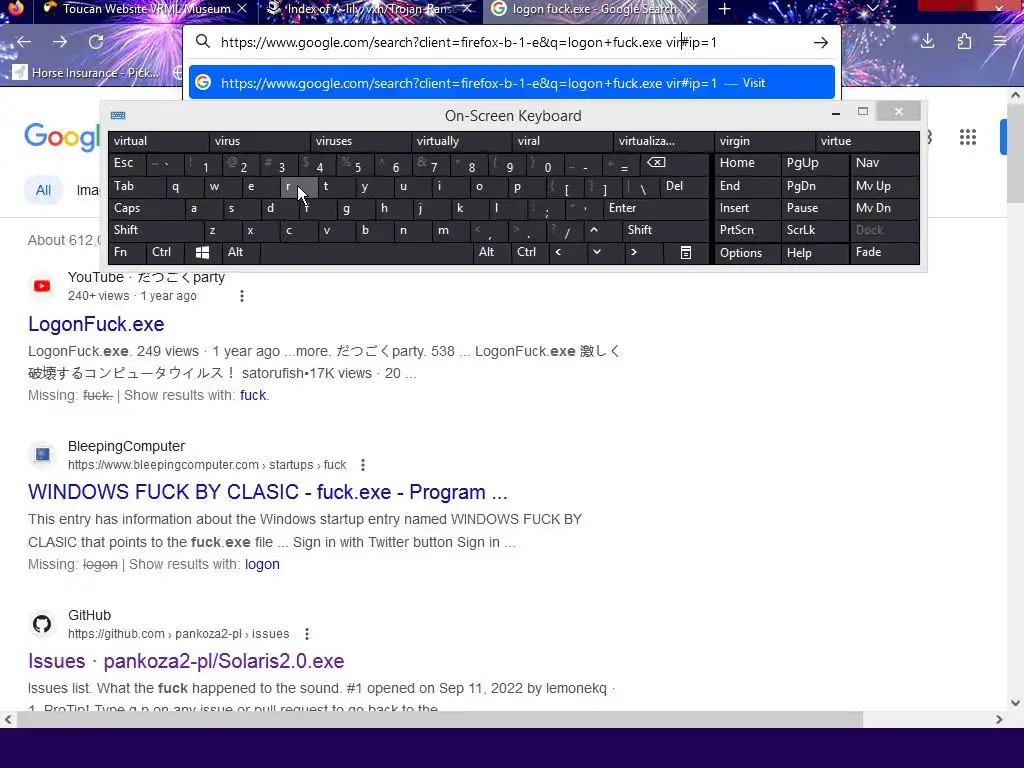
Task: Toggle the left Shift key on keyboard
Action: click(155, 230)
